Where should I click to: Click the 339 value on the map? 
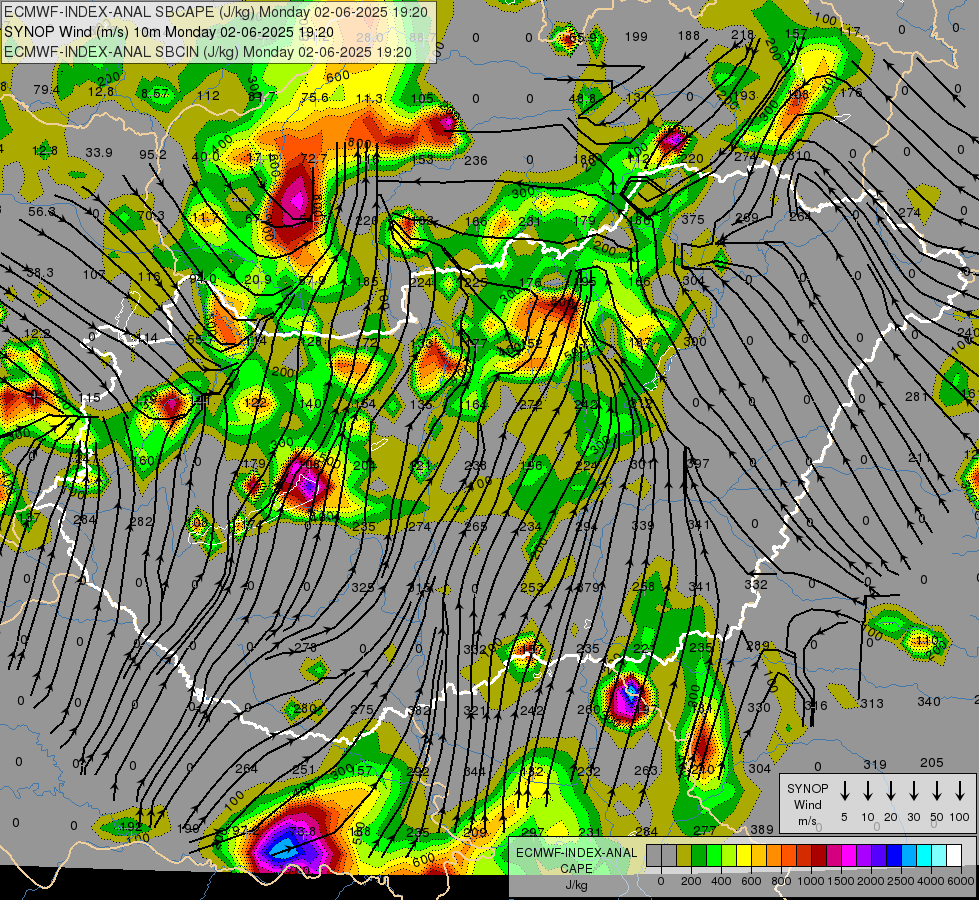642,525
